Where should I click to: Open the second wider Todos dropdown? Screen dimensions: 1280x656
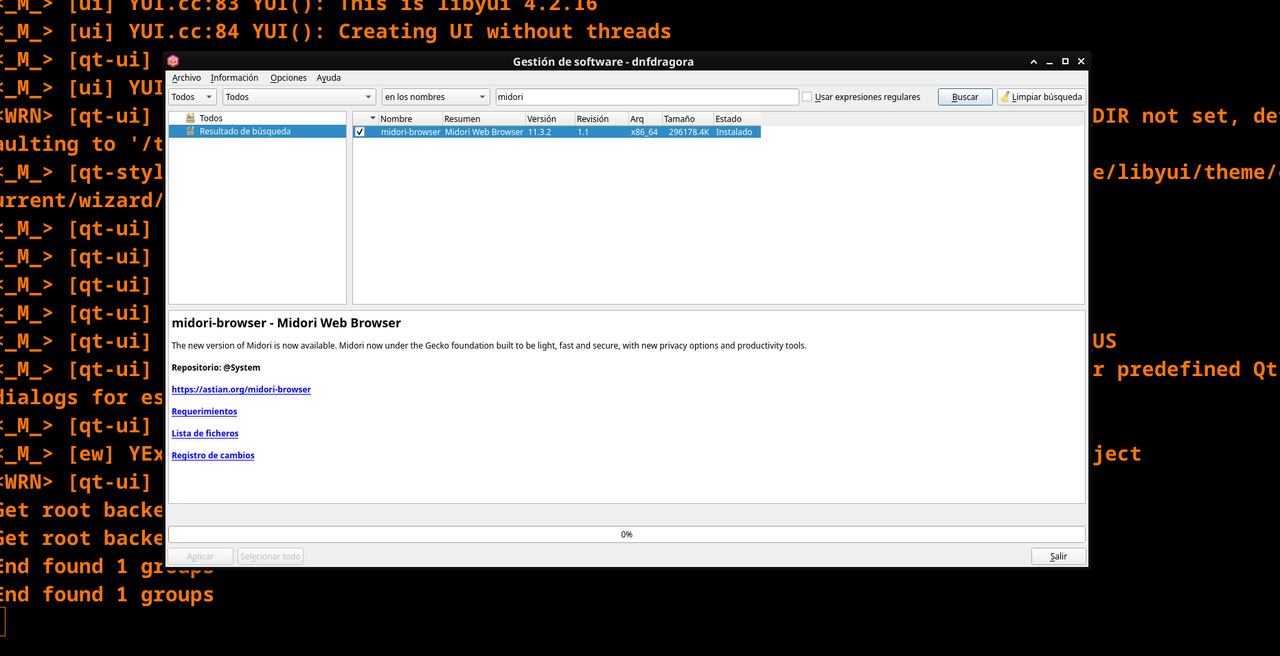(x=298, y=97)
